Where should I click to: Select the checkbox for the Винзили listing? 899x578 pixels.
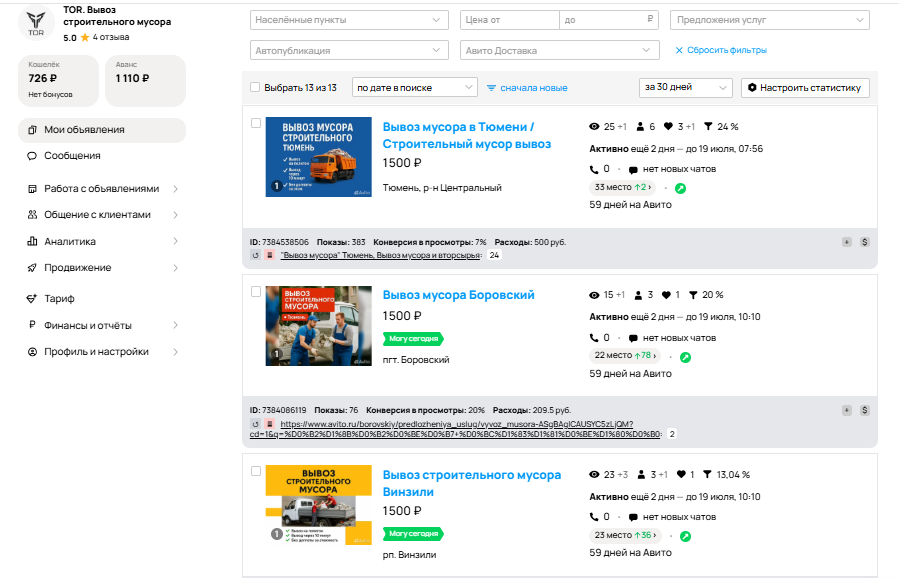point(256,471)
